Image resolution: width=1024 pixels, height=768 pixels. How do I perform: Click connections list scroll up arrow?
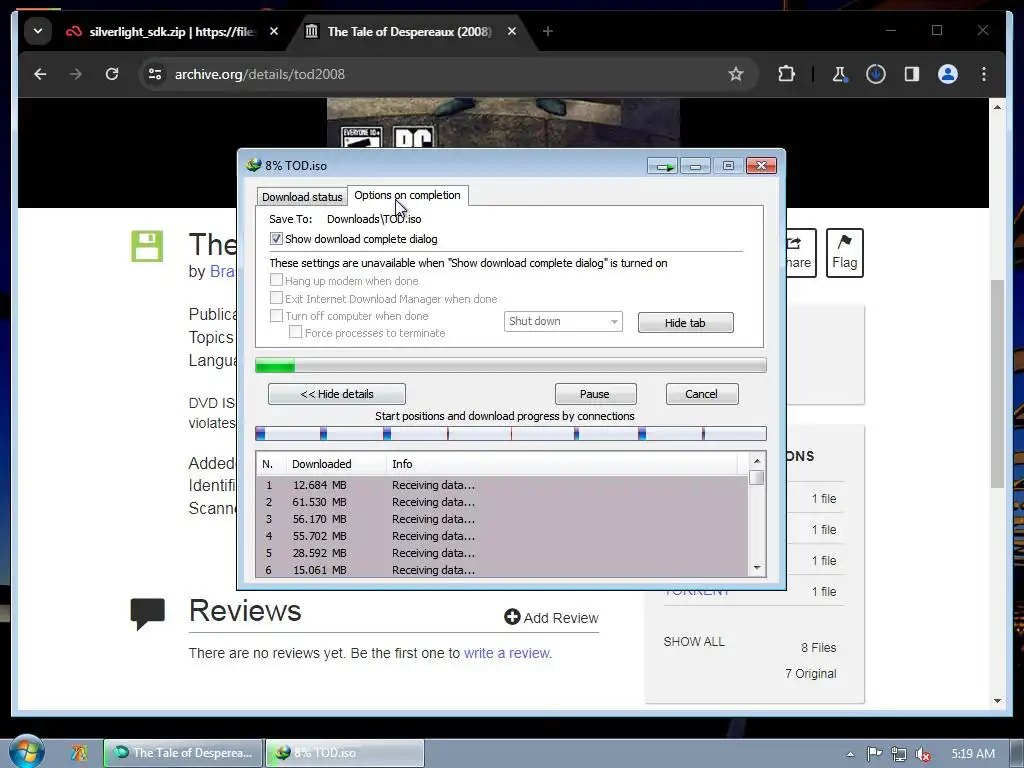pos(757,461)
